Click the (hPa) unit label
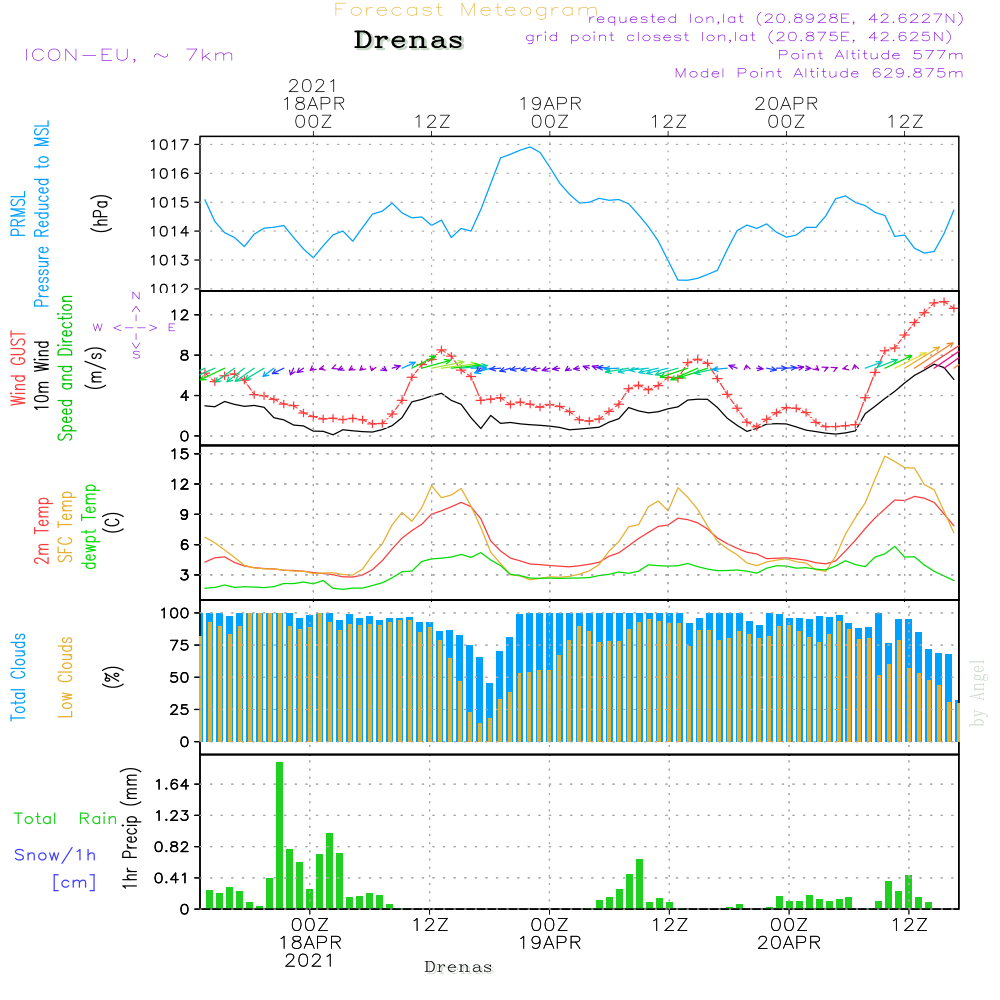The height and width of the screenshot is (1000, 1000). pyautogui.click(x=101, y=213)
